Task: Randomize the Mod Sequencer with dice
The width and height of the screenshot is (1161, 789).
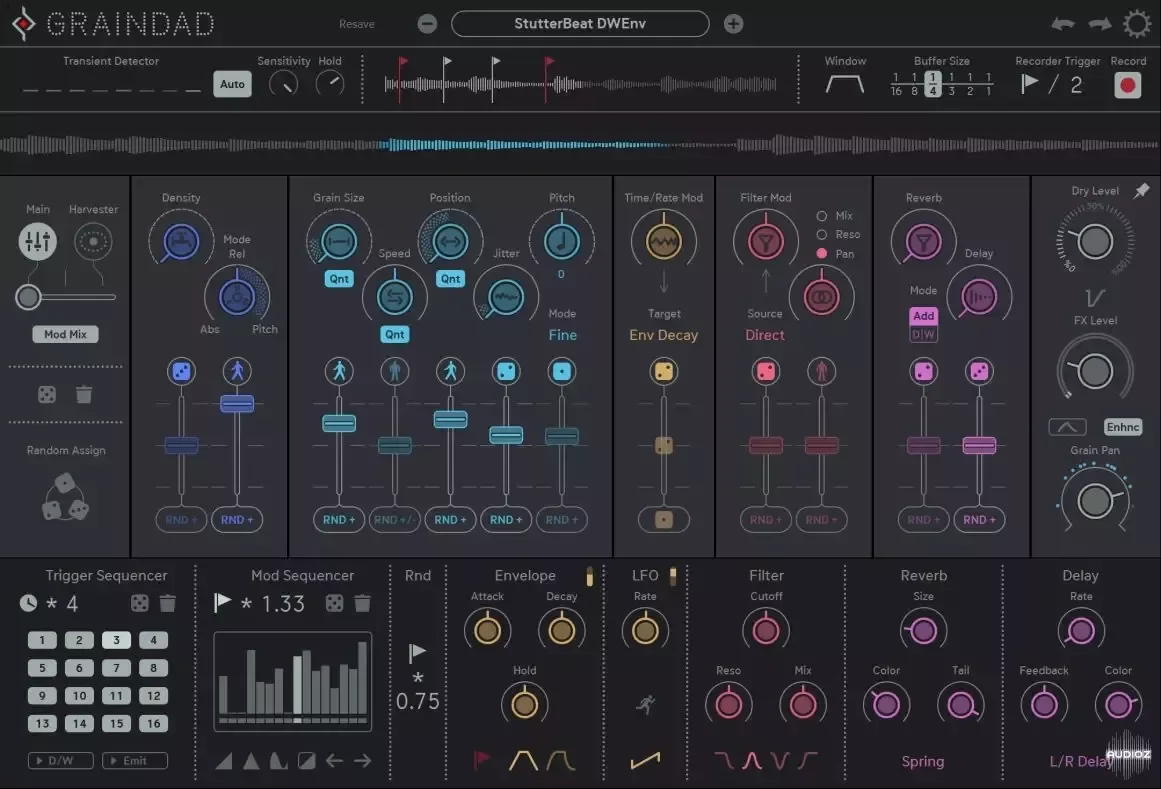Action: pyautogui.click(x=334, y=603)
